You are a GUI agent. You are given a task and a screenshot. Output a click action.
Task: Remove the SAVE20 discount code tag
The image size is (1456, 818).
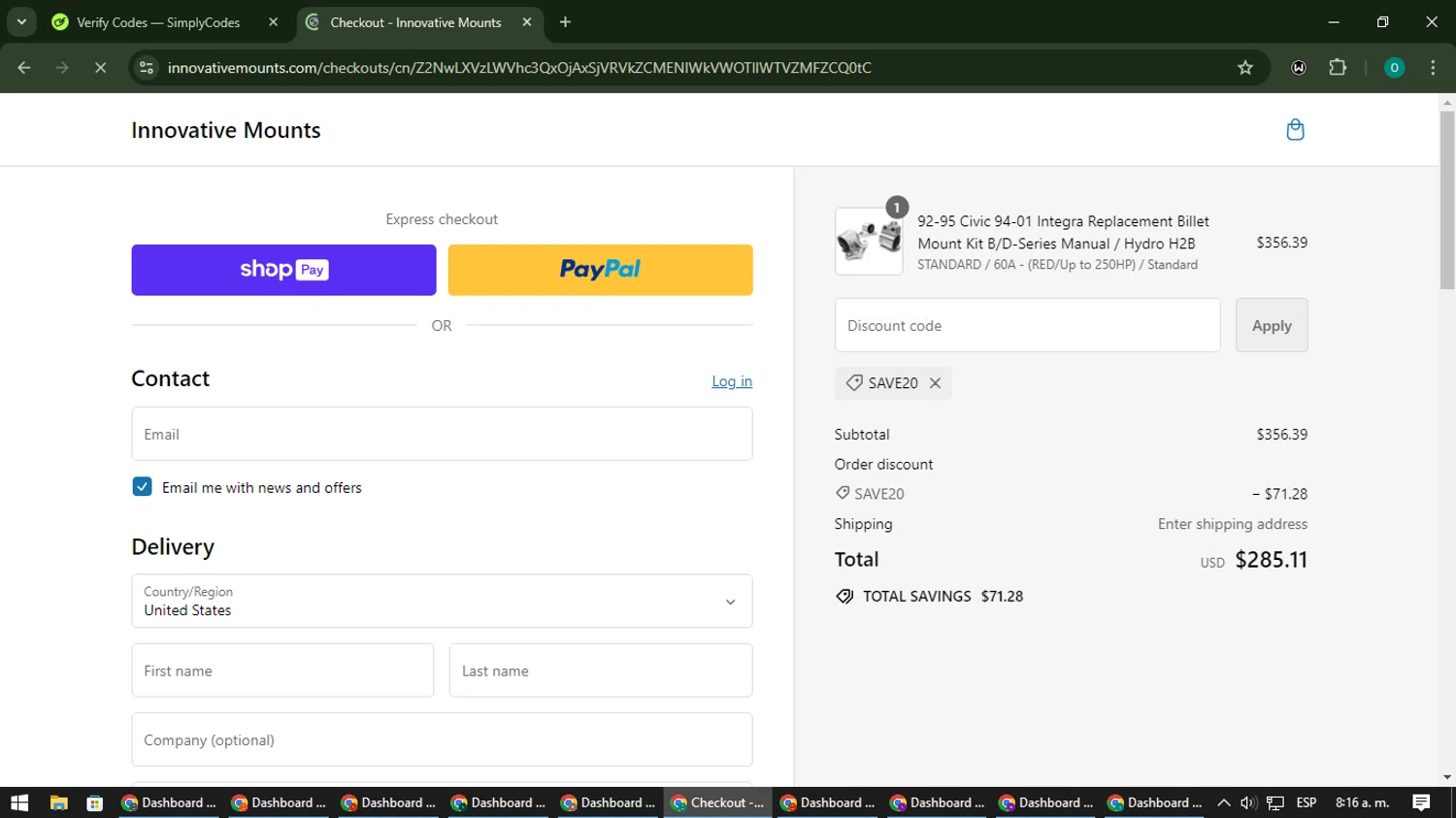(935, 383)
